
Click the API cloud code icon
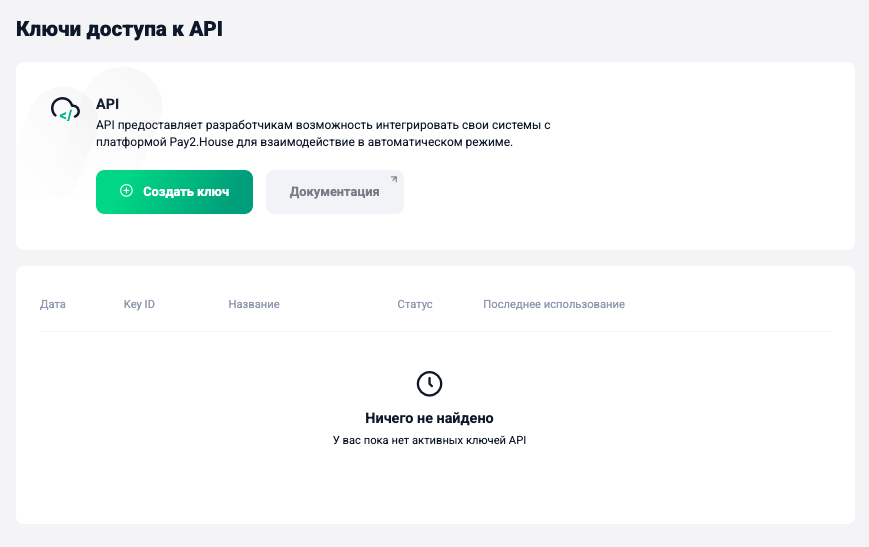pyautogui.click(x=65, y=109)
